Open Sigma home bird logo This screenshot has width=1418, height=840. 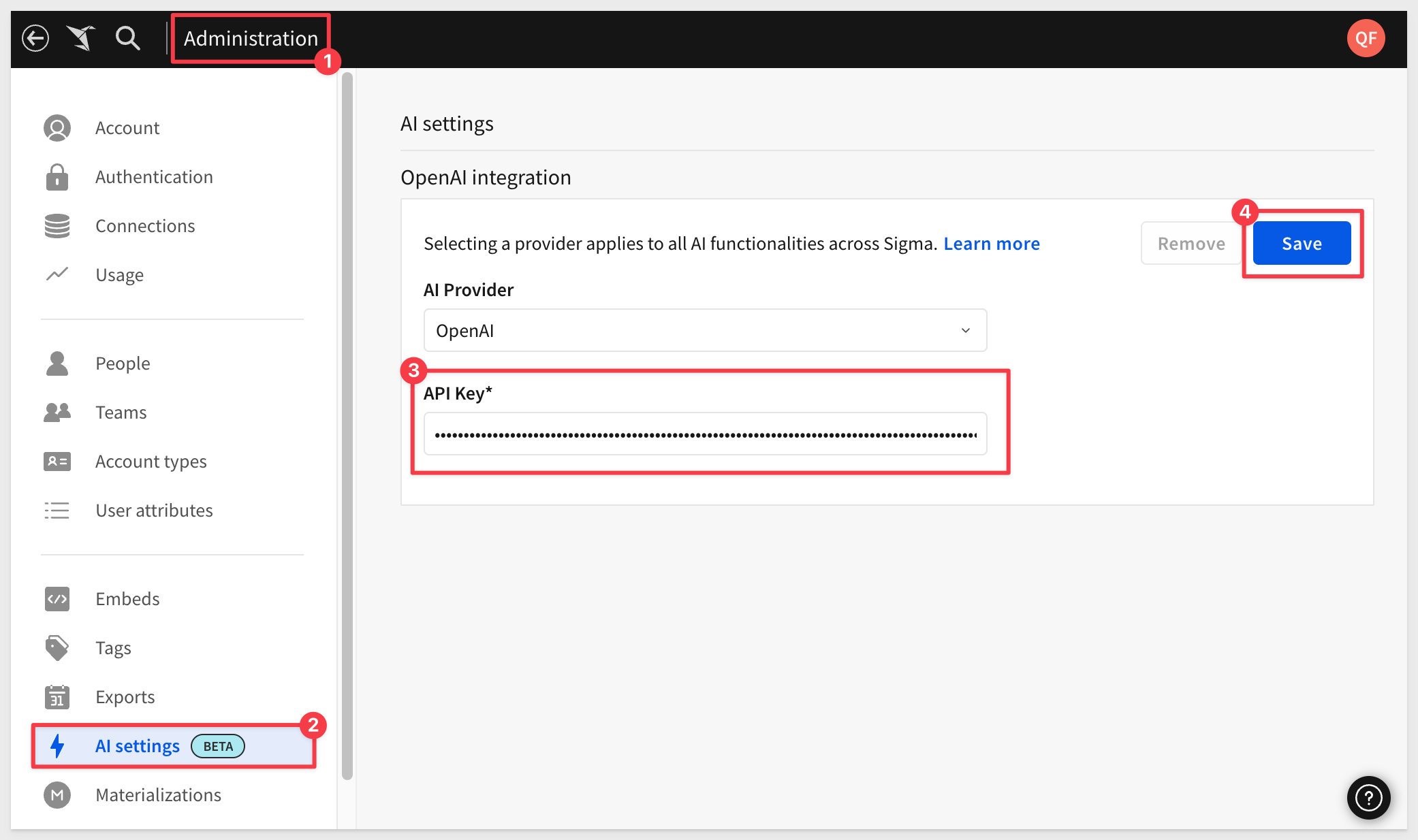pos(81,38)
